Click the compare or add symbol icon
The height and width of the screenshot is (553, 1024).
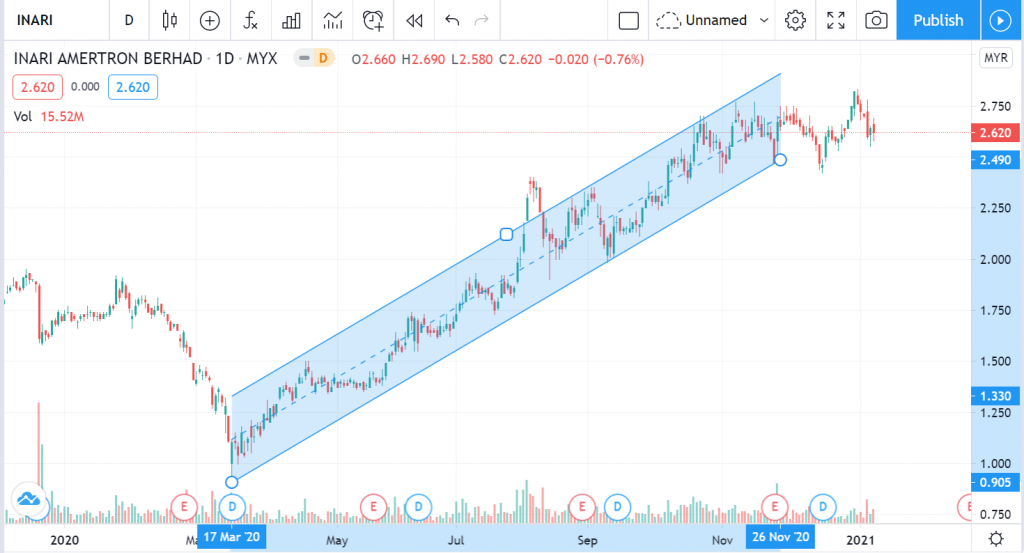tap(210, 21)
